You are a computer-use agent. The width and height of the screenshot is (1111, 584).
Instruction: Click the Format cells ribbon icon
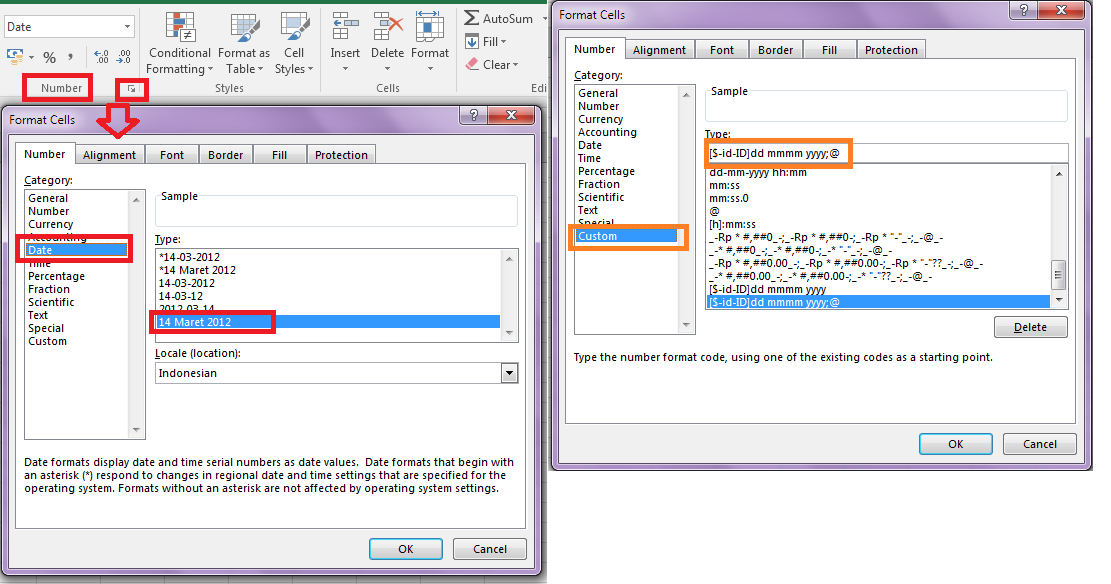click(429, 26)
